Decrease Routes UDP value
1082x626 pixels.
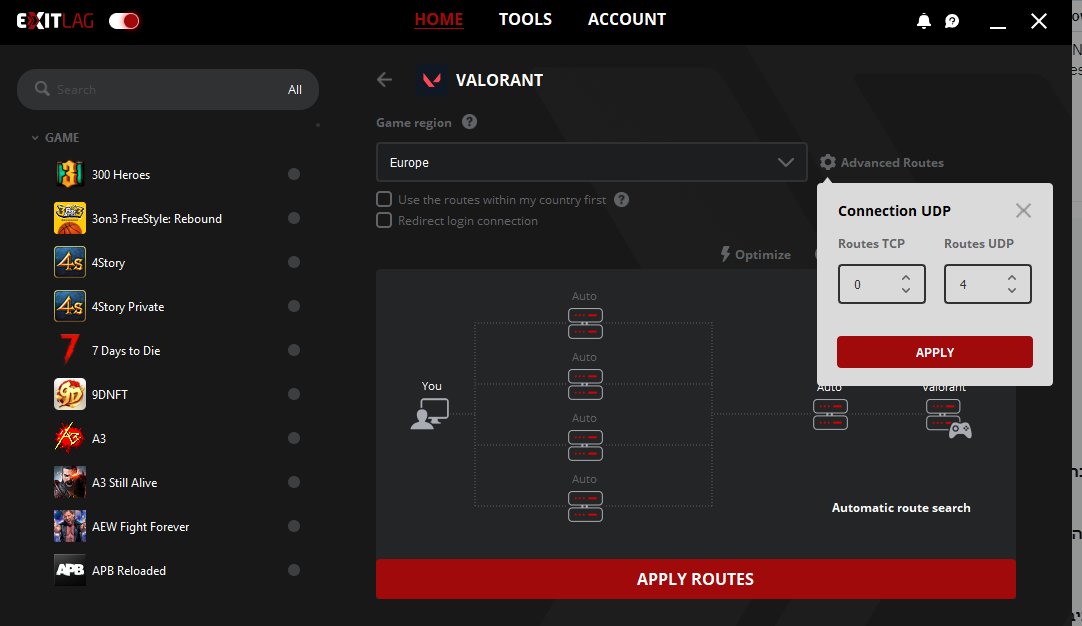(x=1012, y=291)
